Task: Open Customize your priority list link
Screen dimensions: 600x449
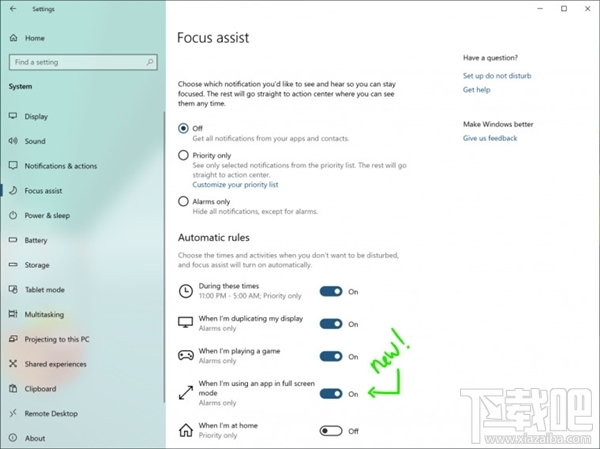Action: [235, 185]
